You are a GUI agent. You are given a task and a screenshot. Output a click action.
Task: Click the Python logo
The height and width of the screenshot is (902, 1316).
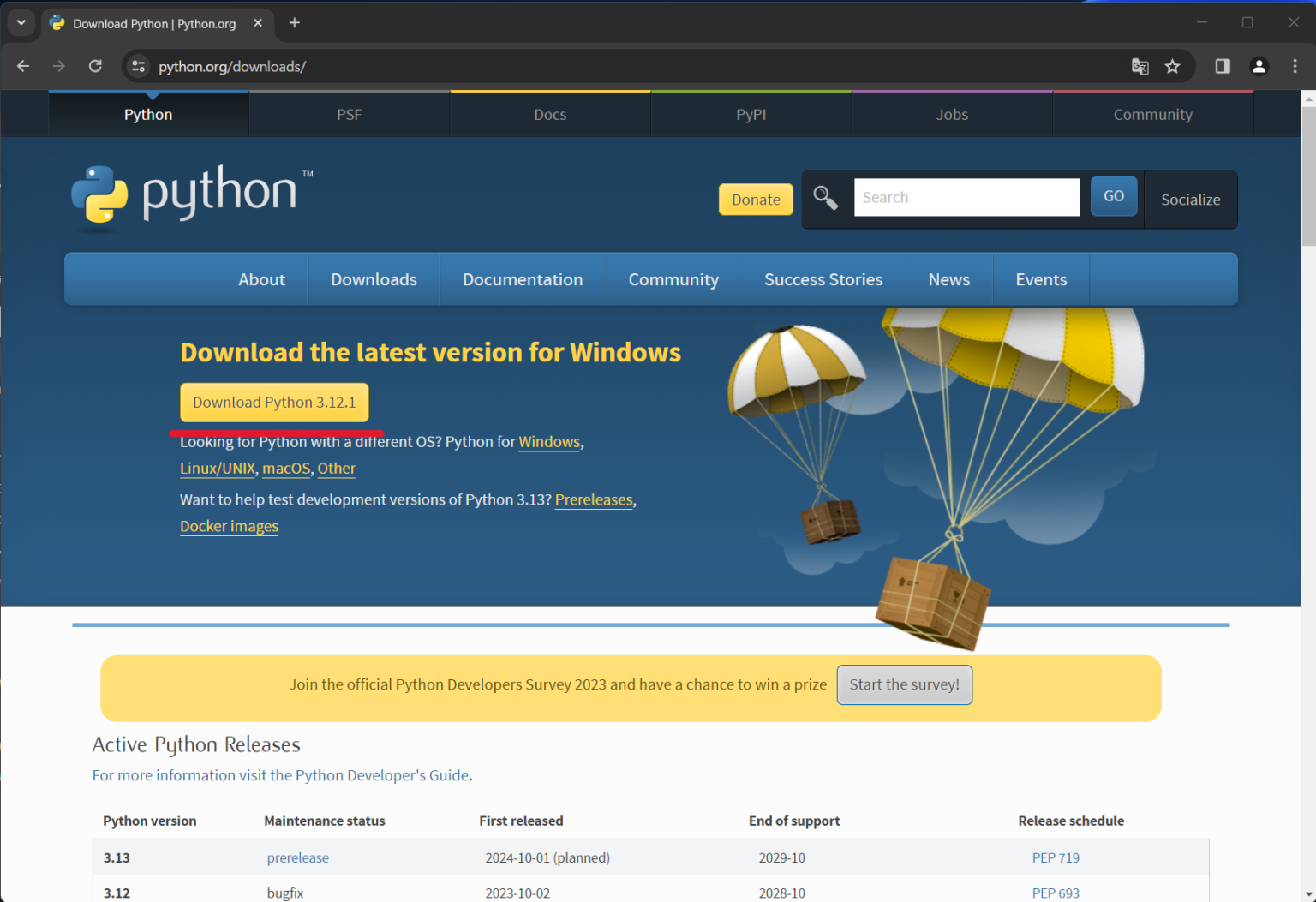(x=193, y=197)
